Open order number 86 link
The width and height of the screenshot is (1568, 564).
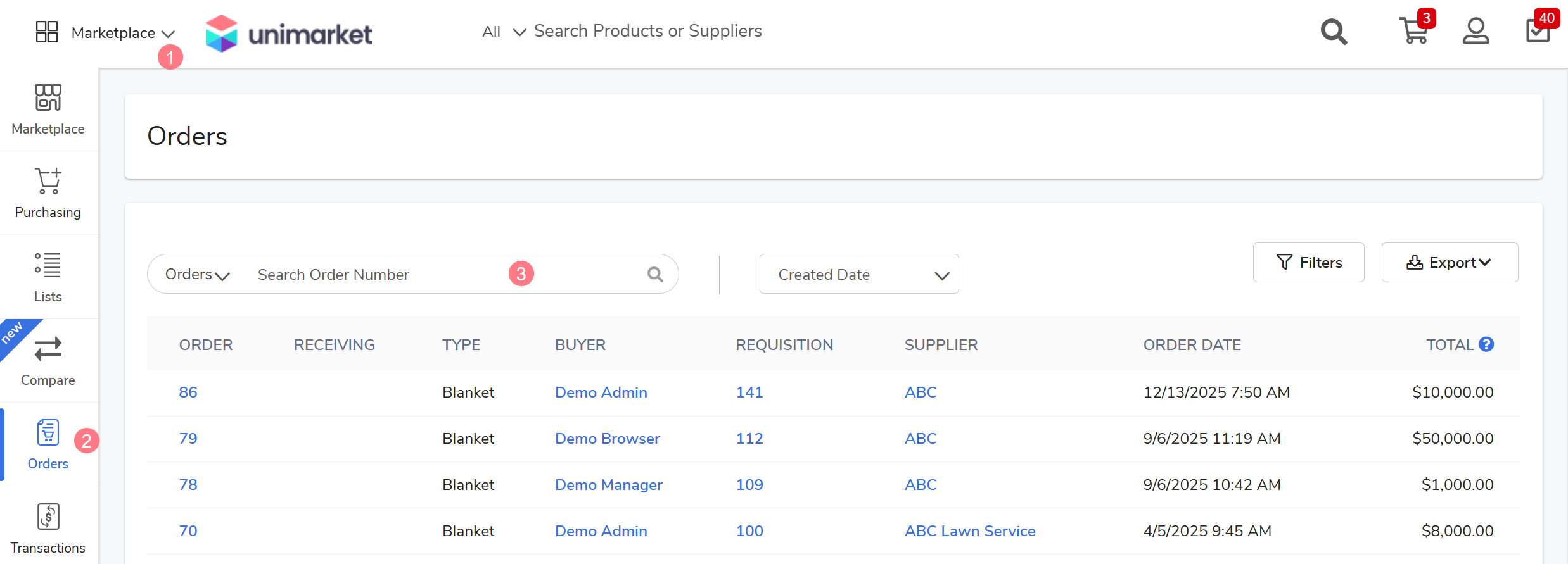(x=188, y=392)
